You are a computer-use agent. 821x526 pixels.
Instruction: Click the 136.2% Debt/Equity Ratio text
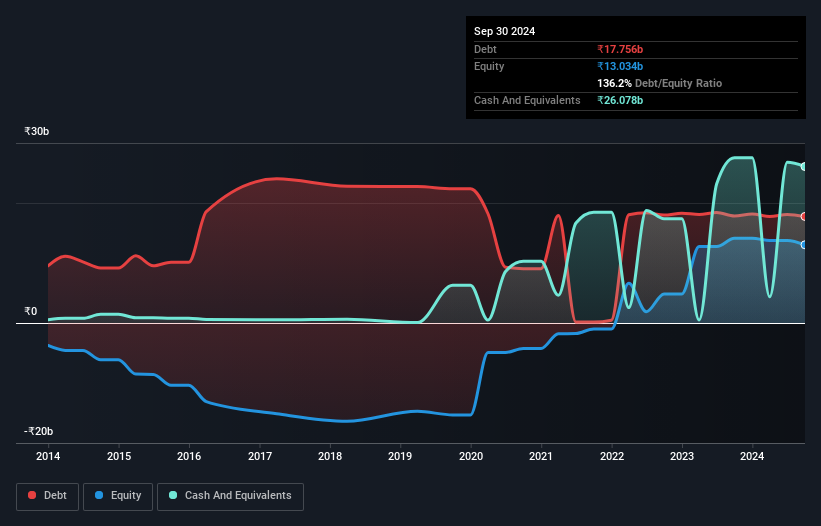[x=659, y=83]
